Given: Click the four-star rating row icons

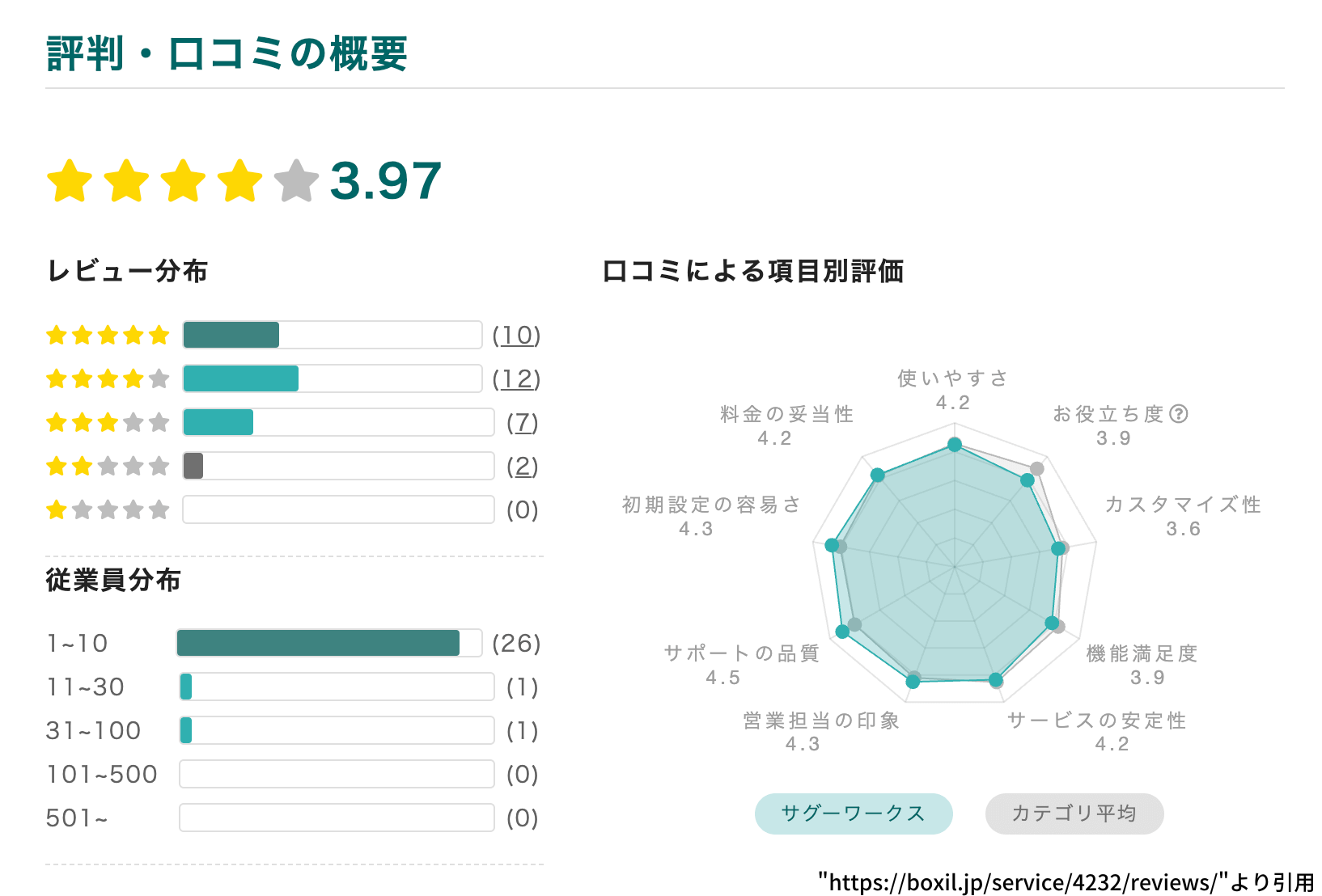Looking at the screenshot, I should click(108, 378).
